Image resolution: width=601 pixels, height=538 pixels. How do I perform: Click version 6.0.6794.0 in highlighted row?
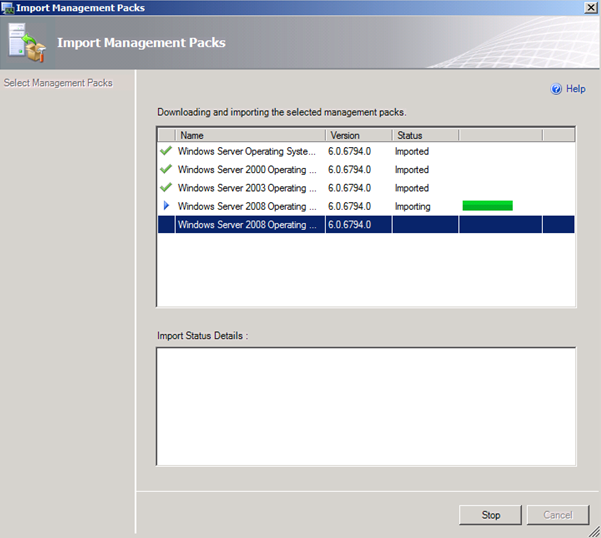click(x=349, y=225)
